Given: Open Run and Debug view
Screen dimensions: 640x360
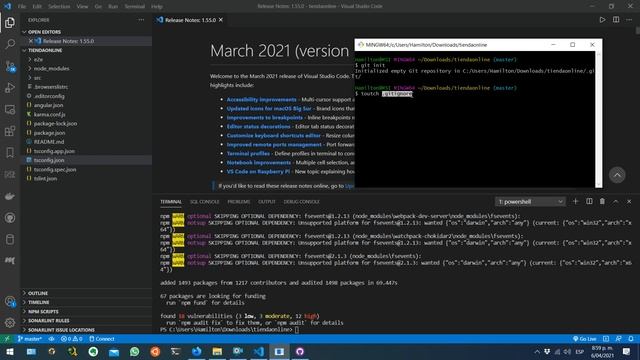Looking at the screenshot, I should [10, 88].
